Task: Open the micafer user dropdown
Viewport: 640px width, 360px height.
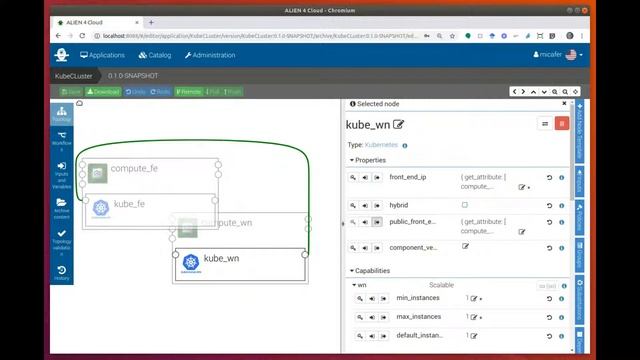Action: 558,55
